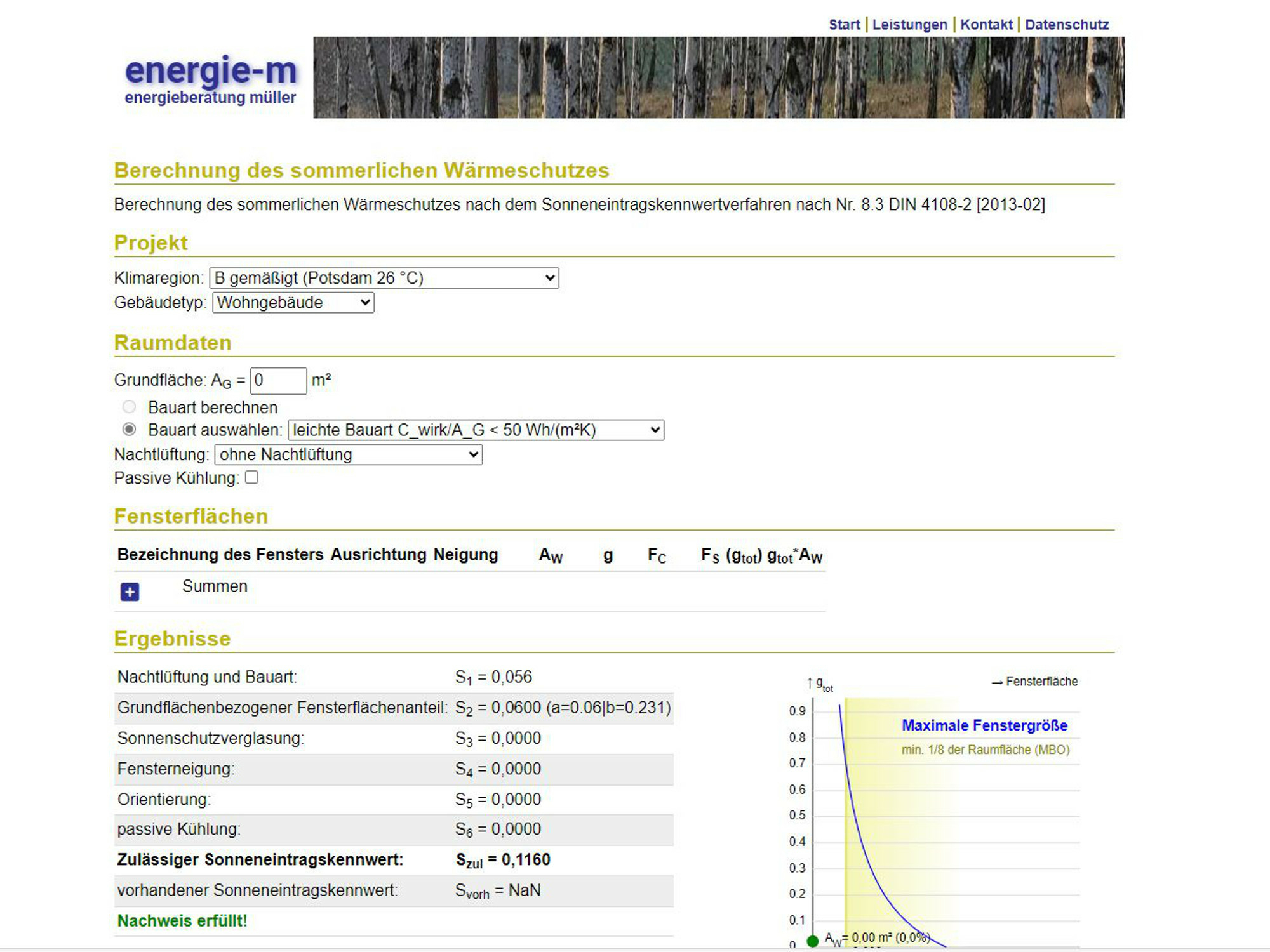Click the Grundfläche input field
The width and height of the screenshot is (1270, 952).
(278, 381)
